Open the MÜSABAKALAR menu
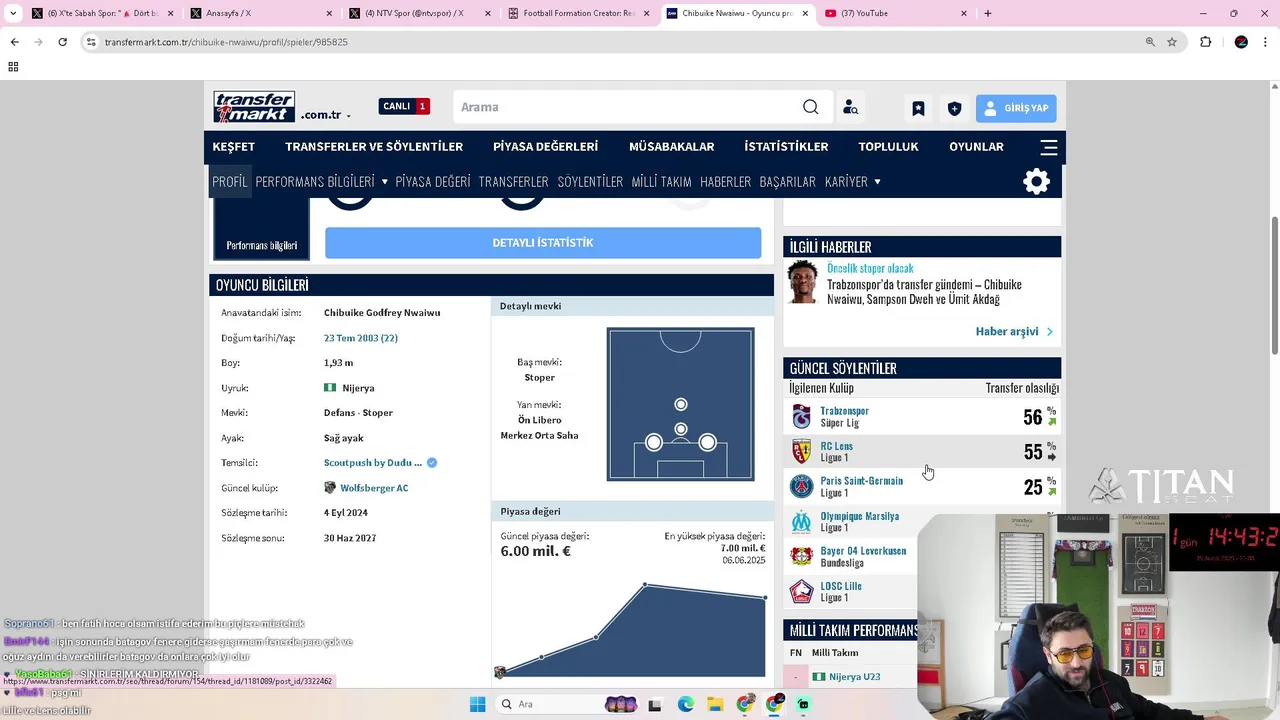Viewport: 1280px width, 720px height. (x=671, y=147)
